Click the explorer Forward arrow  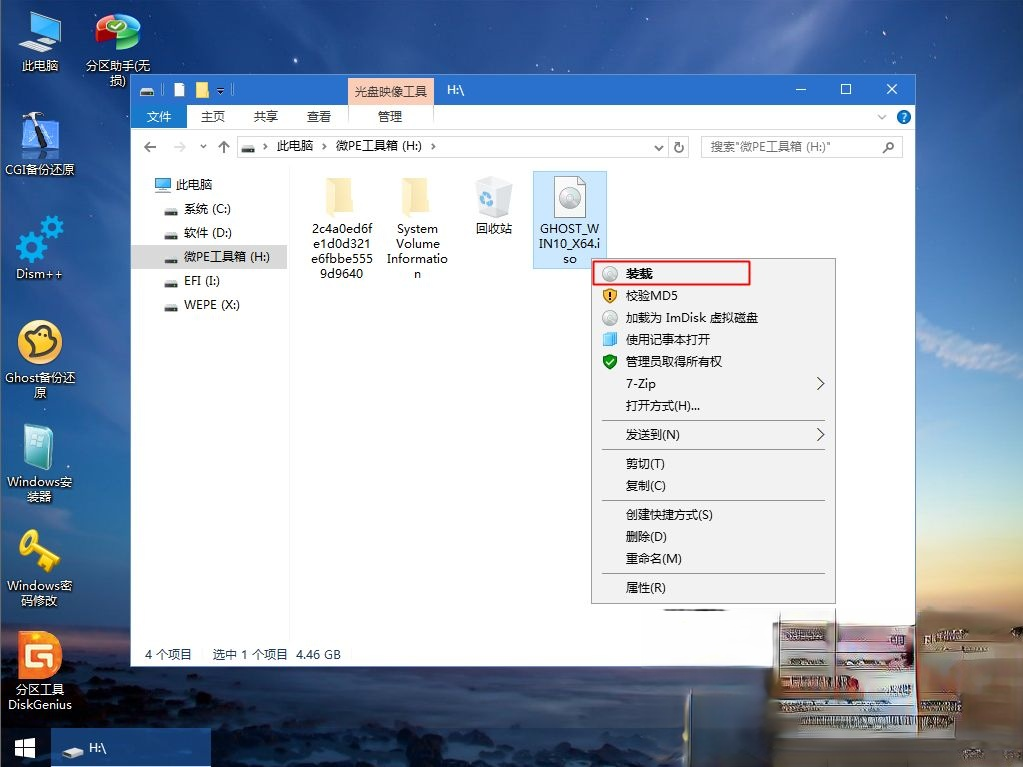(179, 147)
